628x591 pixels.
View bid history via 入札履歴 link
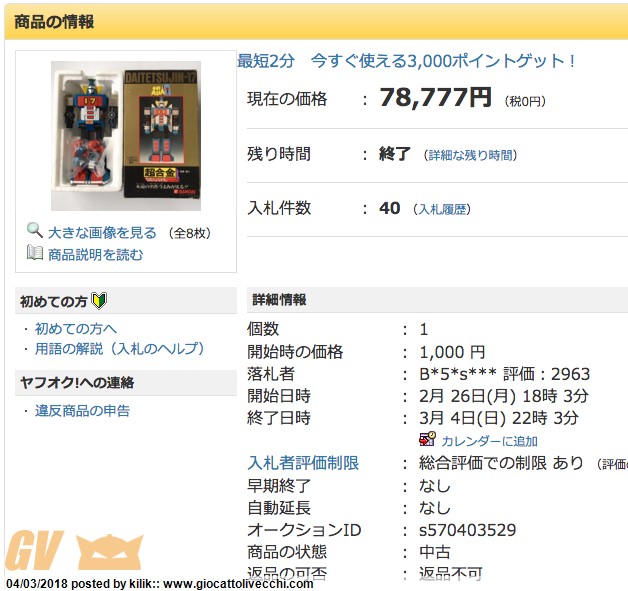point(442,209)
